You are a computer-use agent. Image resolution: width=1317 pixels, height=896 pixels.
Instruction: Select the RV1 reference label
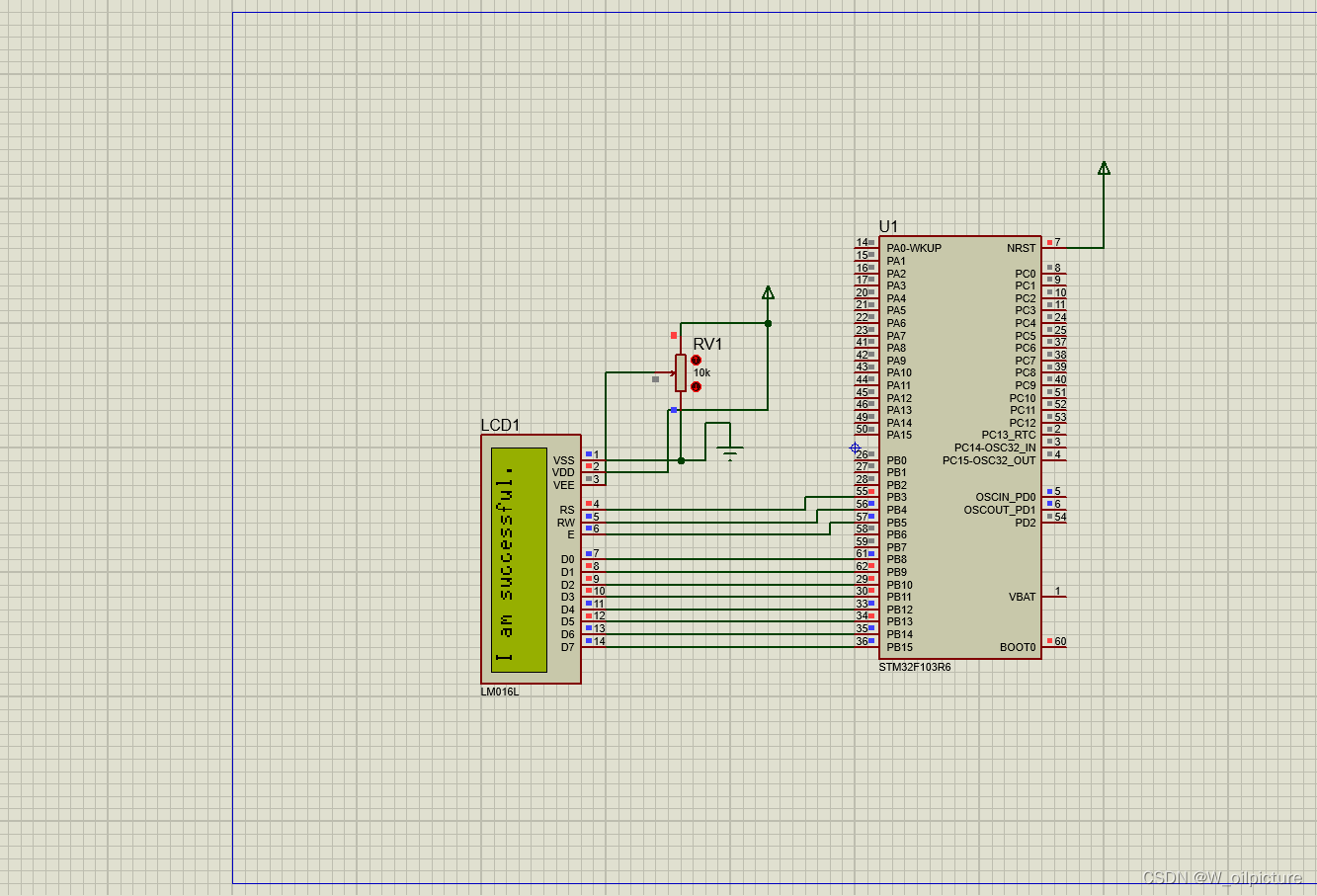tap(707, 344)
